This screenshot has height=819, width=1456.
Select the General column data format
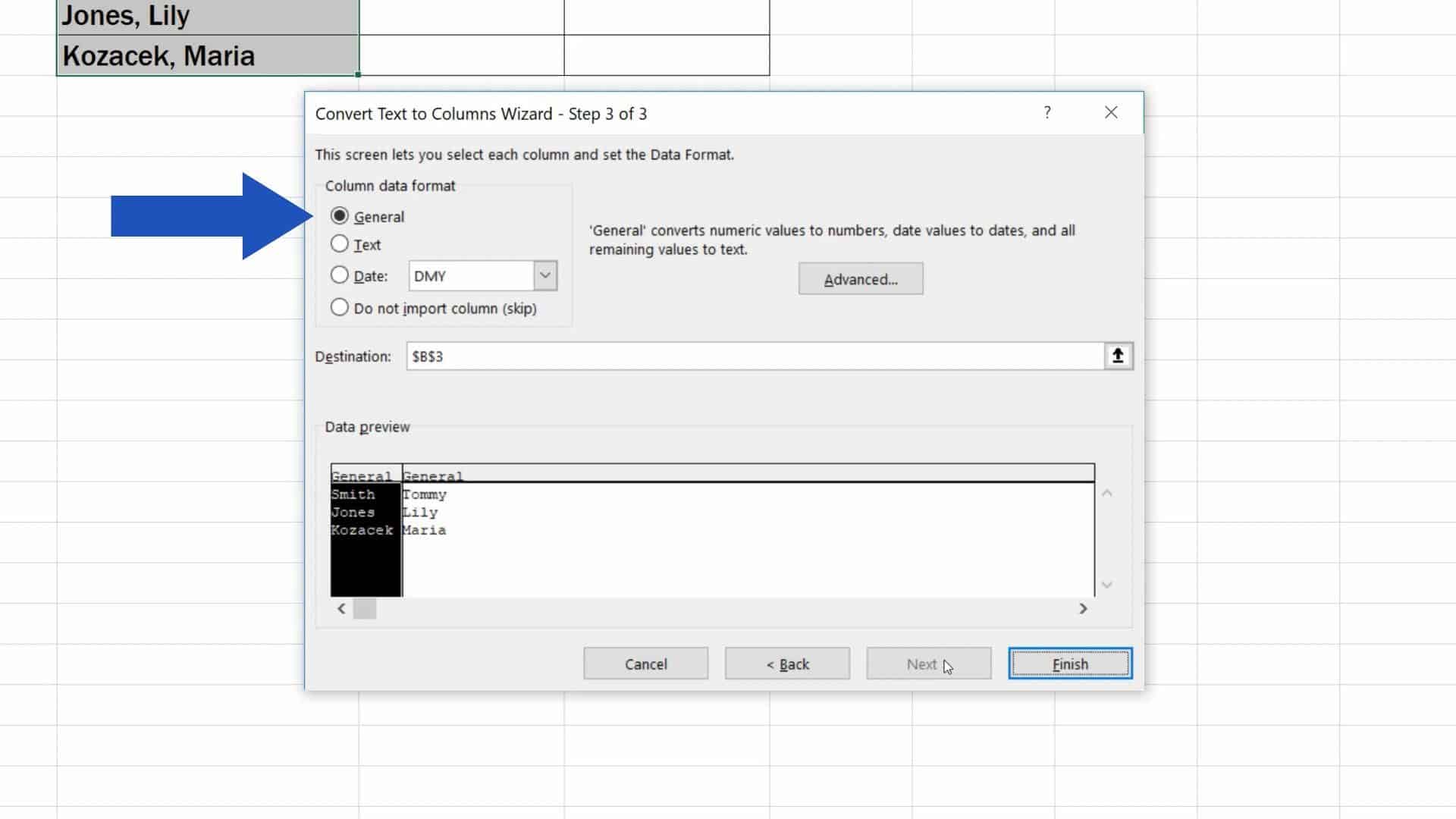click(339, 216)
